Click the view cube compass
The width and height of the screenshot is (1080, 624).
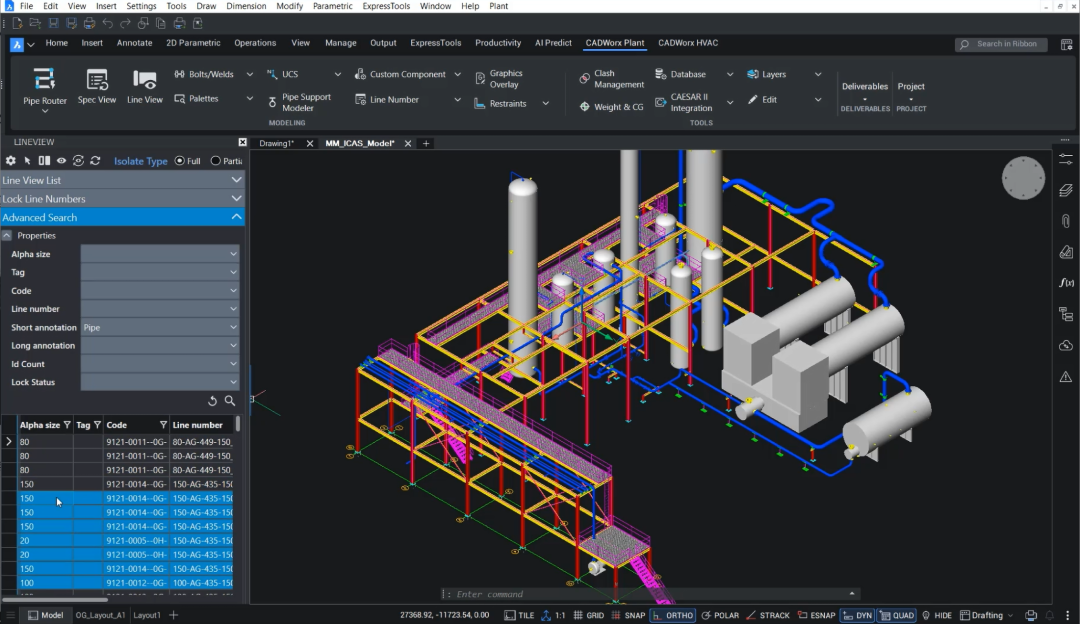tap(1023, 178)
